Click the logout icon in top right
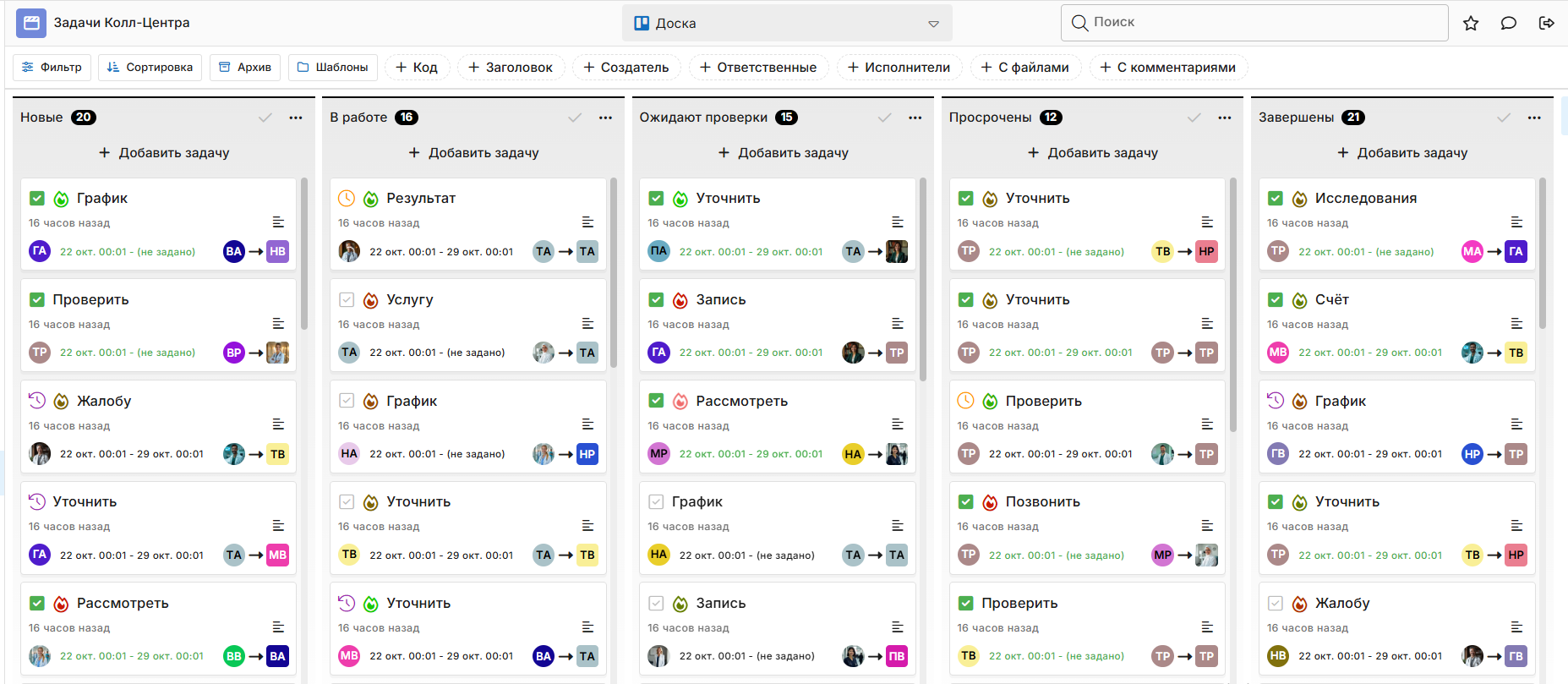This screenshot has height=684, width=1568. pyautogui.click(x=1546, y=23)
